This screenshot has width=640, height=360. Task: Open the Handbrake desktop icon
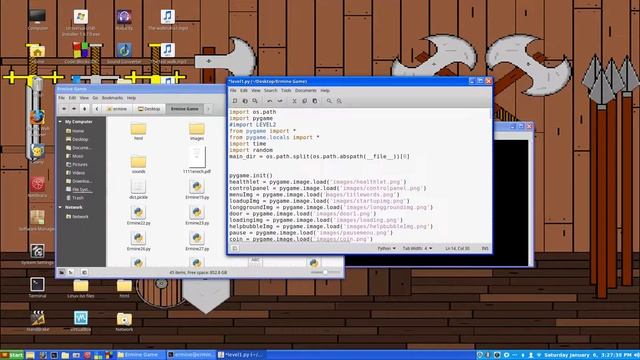pyautogui.click(x=38, y=321)
